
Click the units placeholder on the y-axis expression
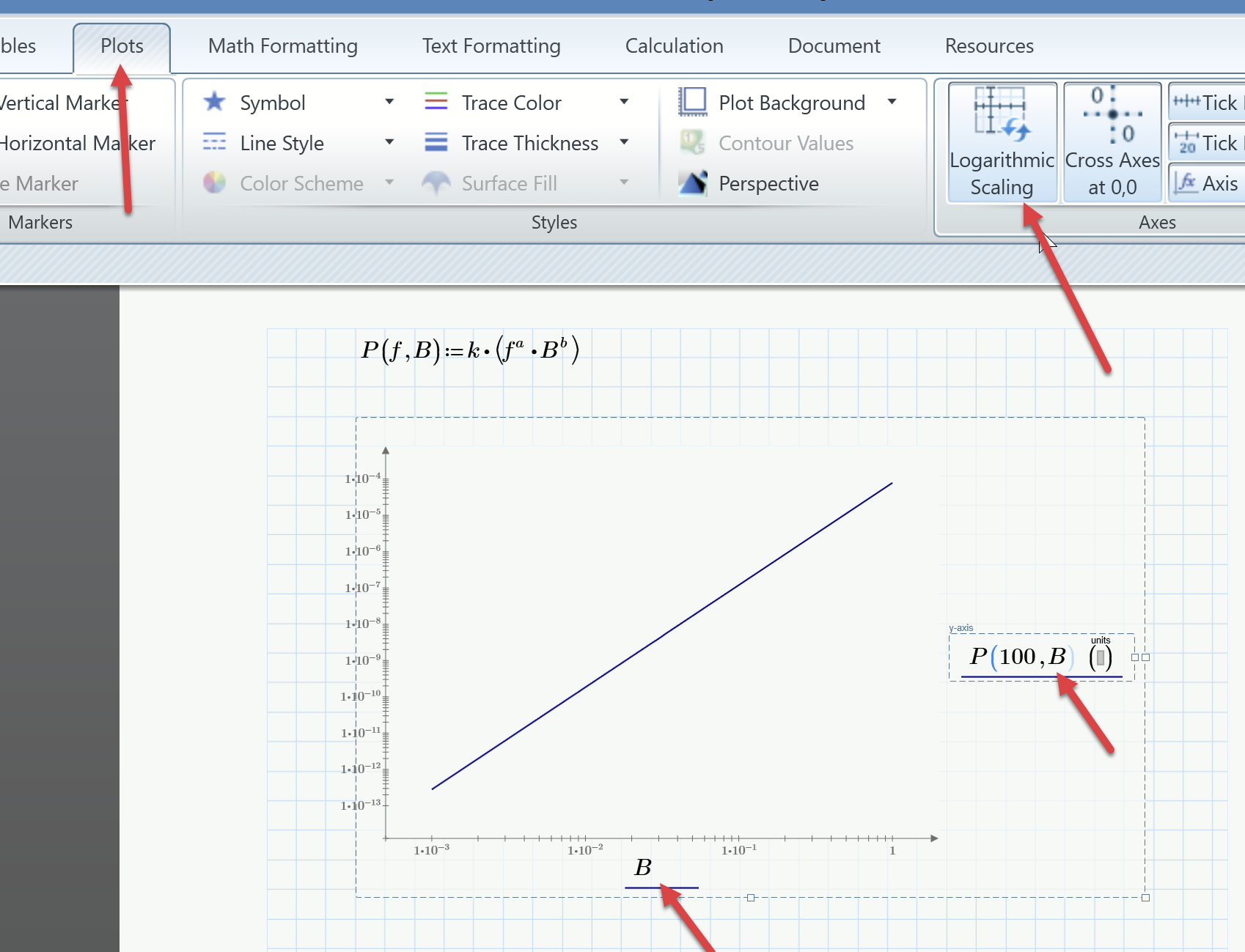click(x=1099, y=657)
